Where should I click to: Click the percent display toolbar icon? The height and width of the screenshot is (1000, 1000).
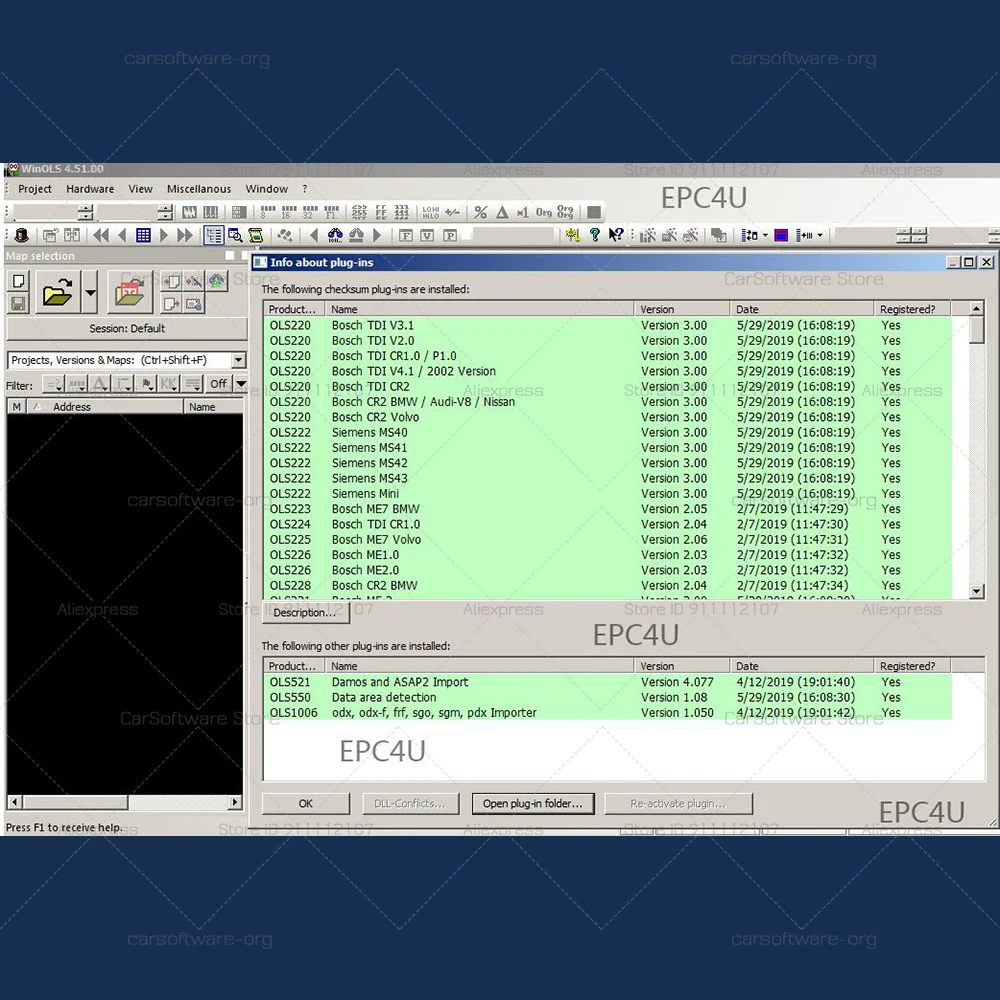(x=480, y=212)
